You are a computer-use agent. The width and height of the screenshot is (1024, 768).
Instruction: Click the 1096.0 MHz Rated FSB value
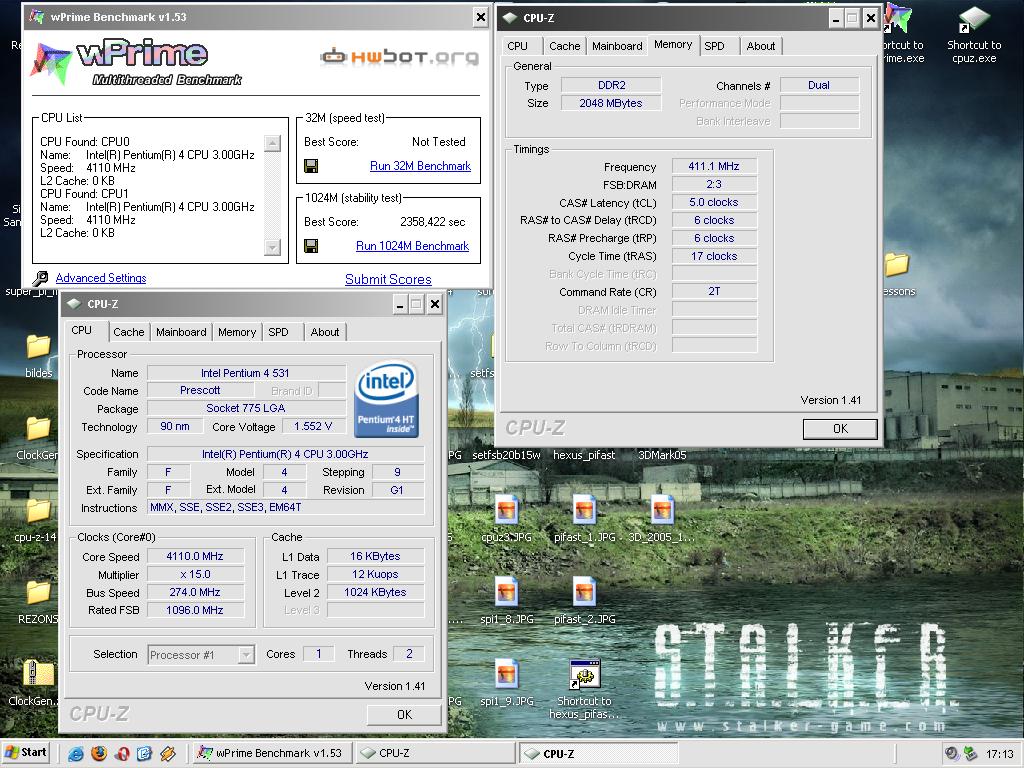pyautogui.click(x=195, y=610)
